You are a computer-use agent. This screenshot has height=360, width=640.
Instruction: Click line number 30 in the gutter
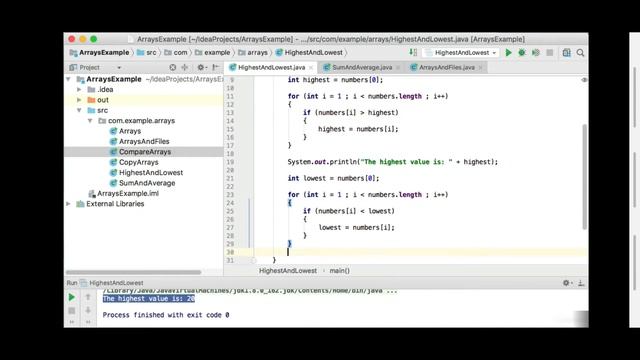point(230,252)
